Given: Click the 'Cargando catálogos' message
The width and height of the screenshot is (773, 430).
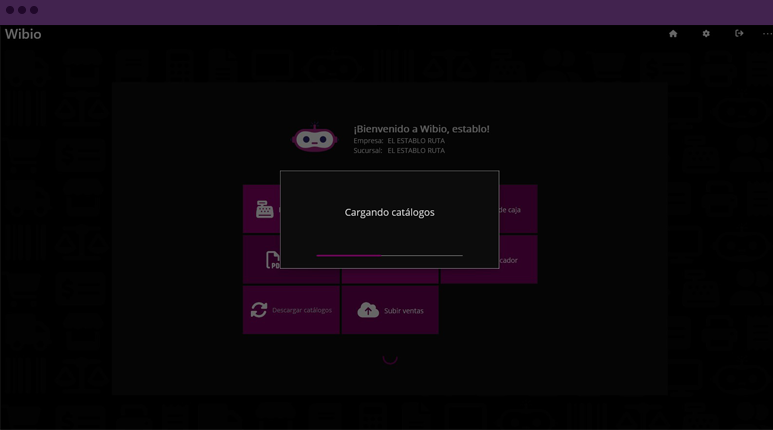Looking at the screenshot, I should pos(389,213).
